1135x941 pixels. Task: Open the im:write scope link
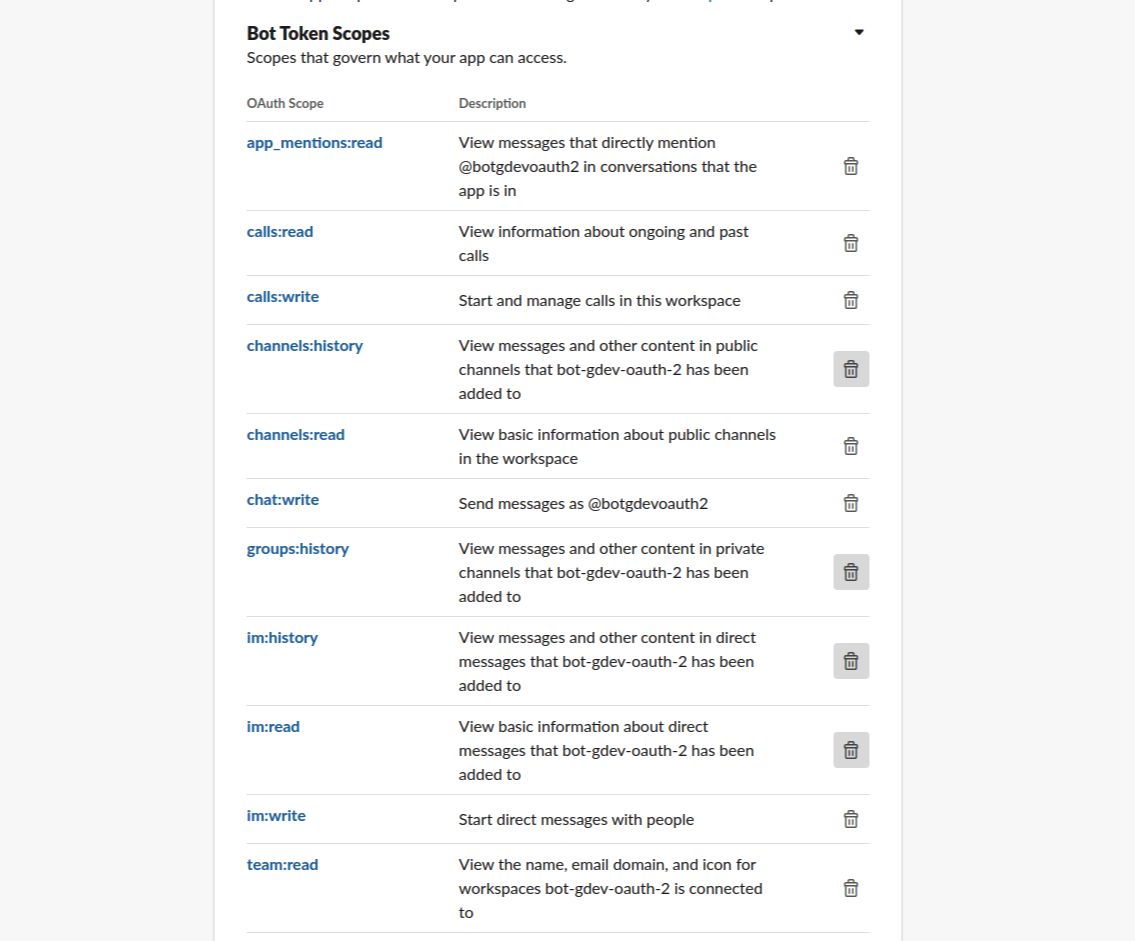(x=276, y=816)
